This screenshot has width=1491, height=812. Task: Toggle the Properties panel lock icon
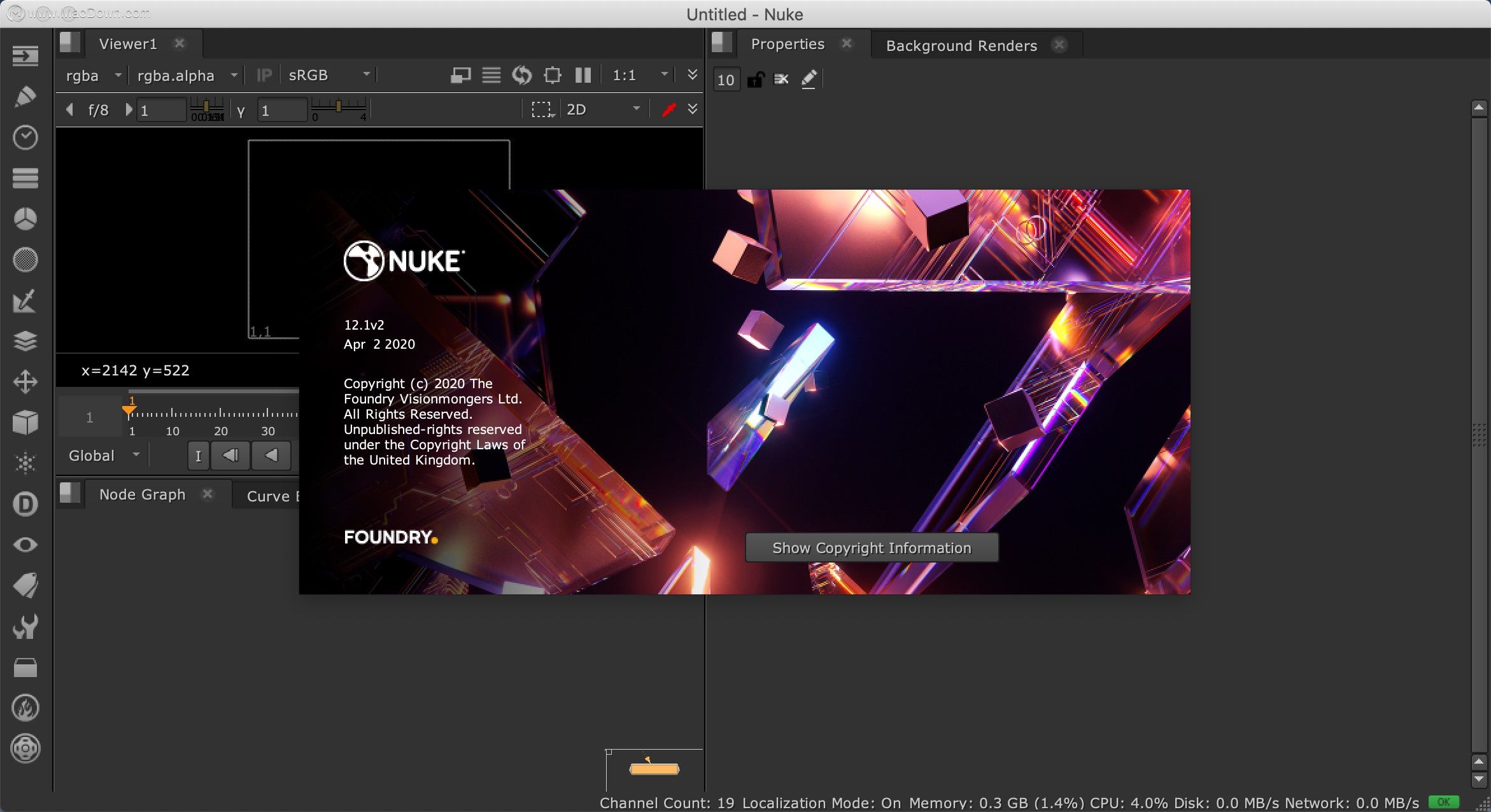pyautogui.click(x=755, y=80)
